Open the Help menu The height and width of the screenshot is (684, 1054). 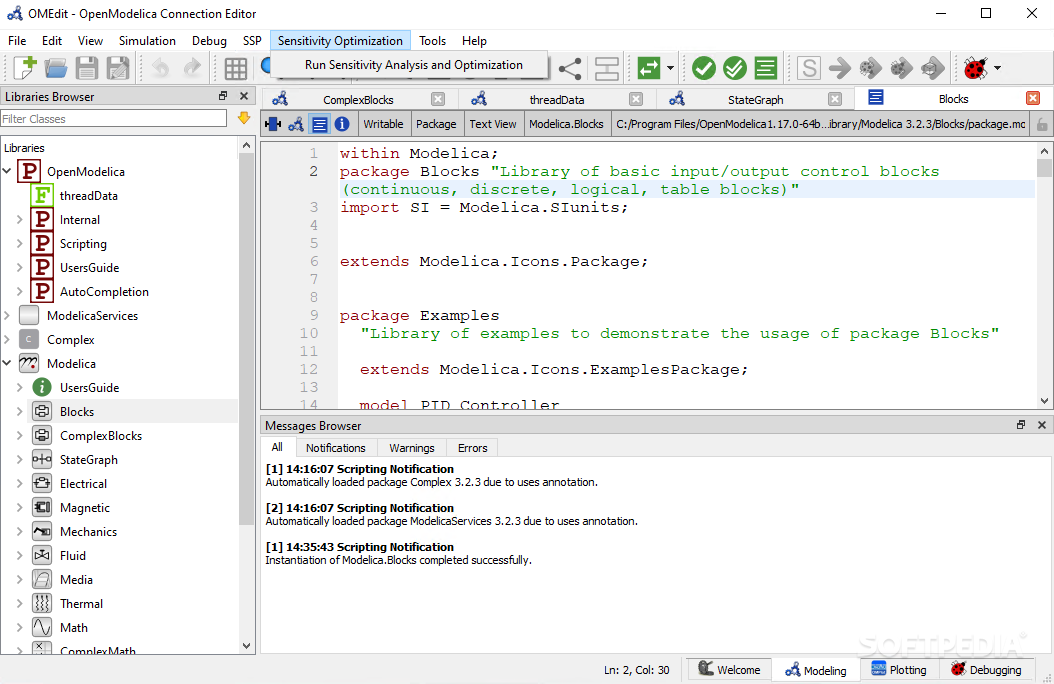coord(474,41)
